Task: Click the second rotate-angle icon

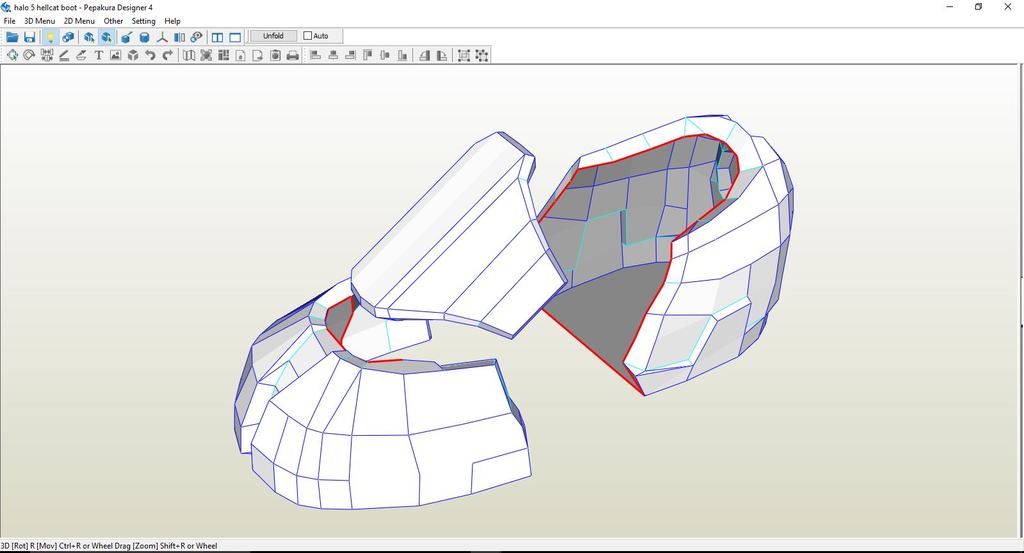Action: pos(442,55)
